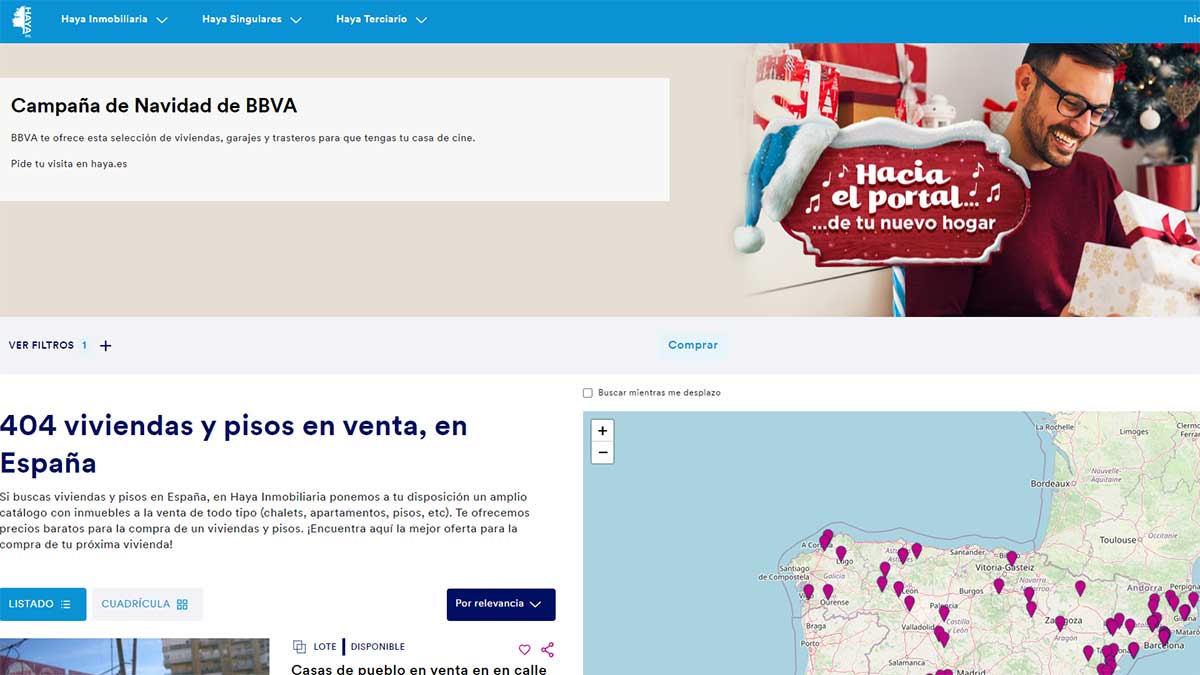The height and width of the screenshot is (675, 1200).
Task: Open sharing options via the share icon
Action: click(x=547, y=650)
